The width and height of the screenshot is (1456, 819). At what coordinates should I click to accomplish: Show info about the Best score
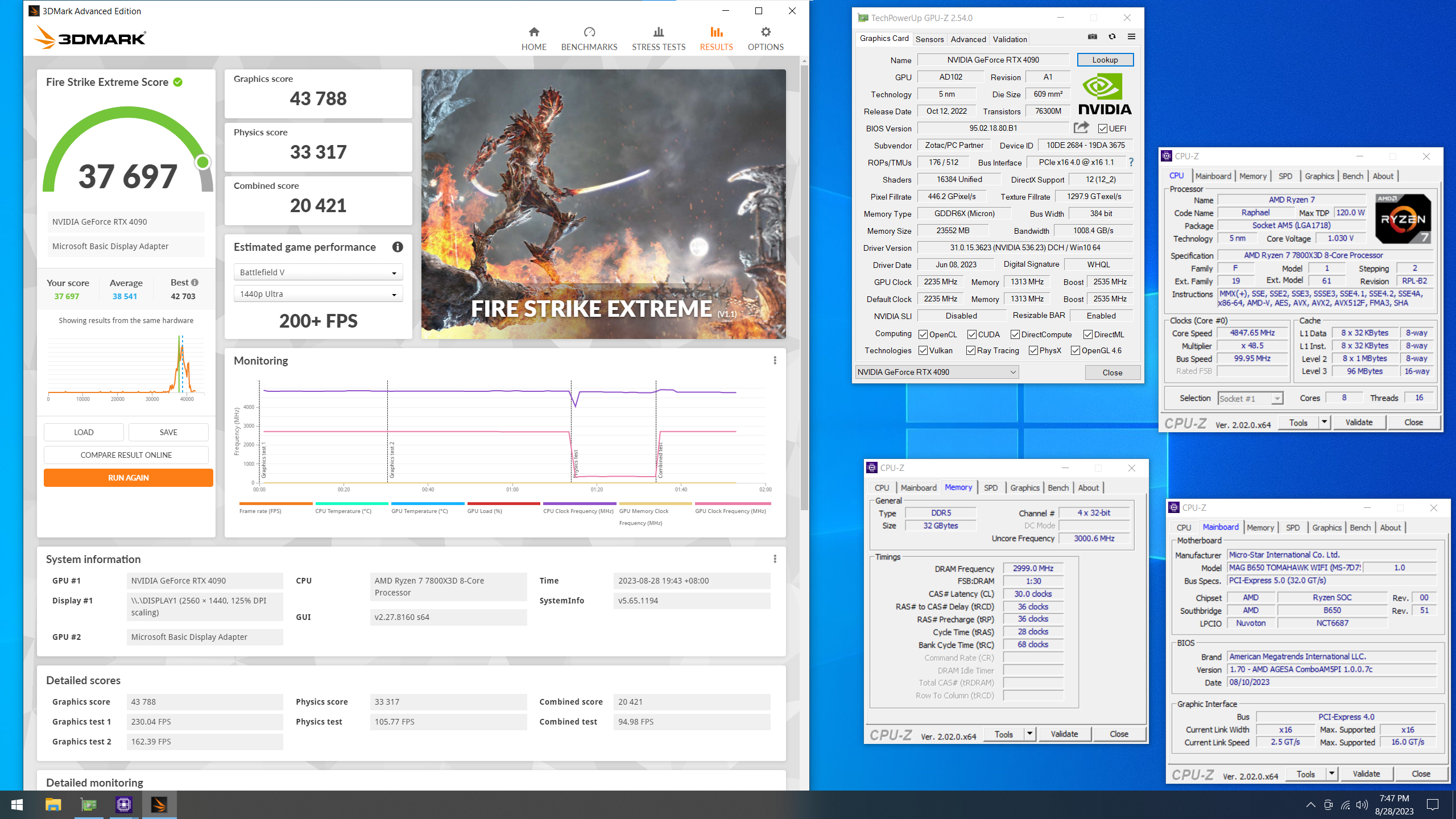[195, 282]
